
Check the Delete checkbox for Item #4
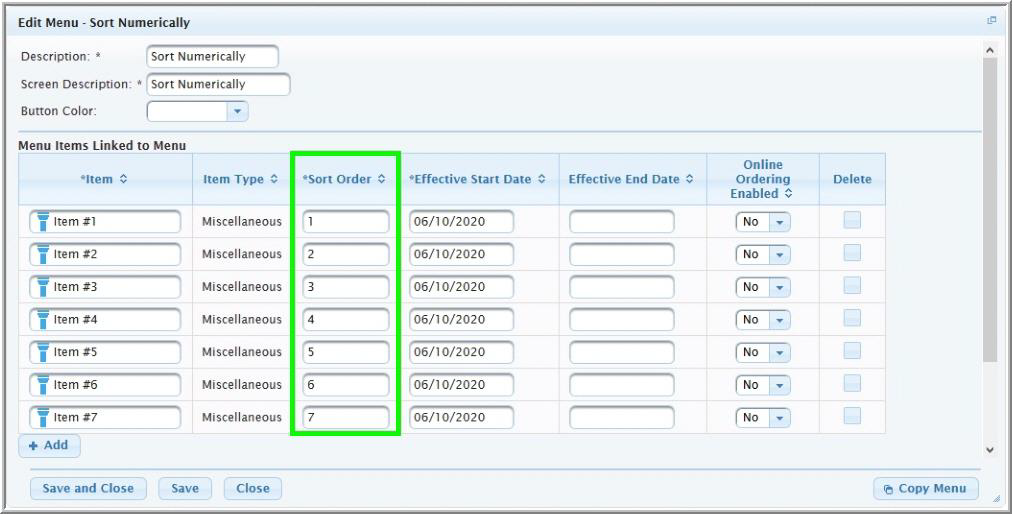[x=852, y=318]
